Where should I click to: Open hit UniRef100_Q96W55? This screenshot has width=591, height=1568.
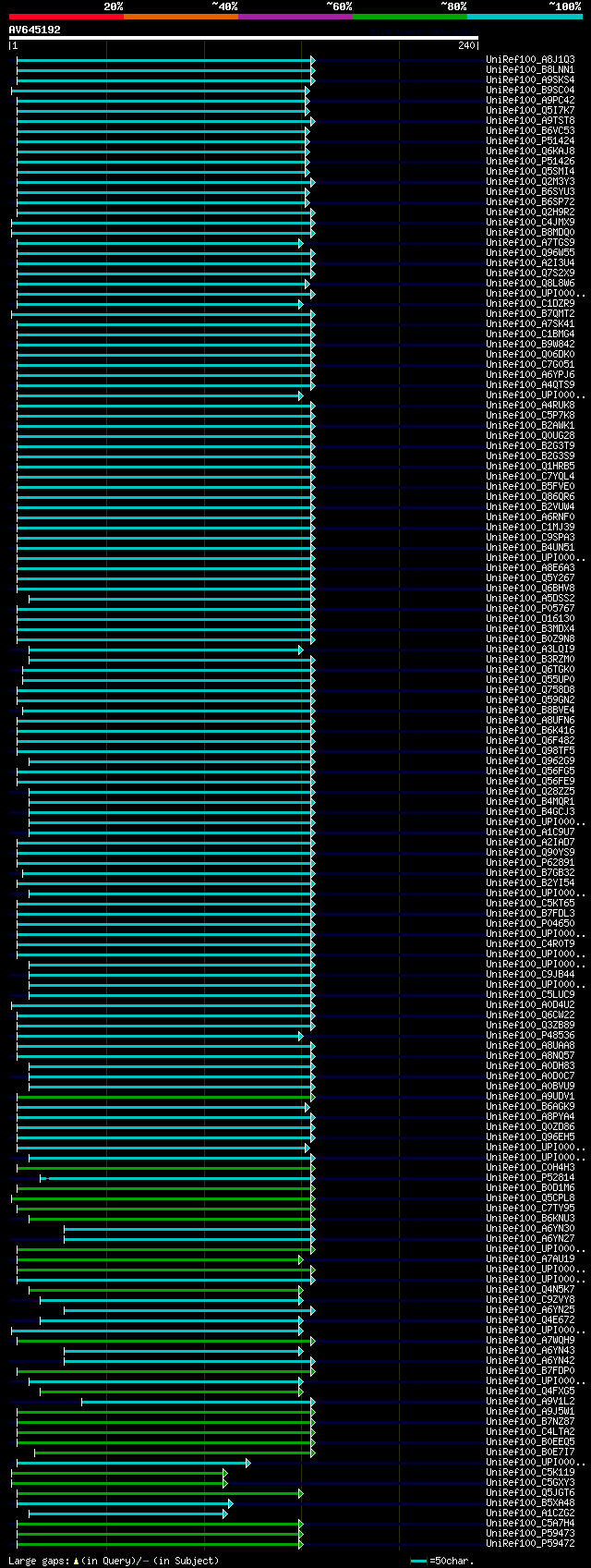(x=530, y=253)
